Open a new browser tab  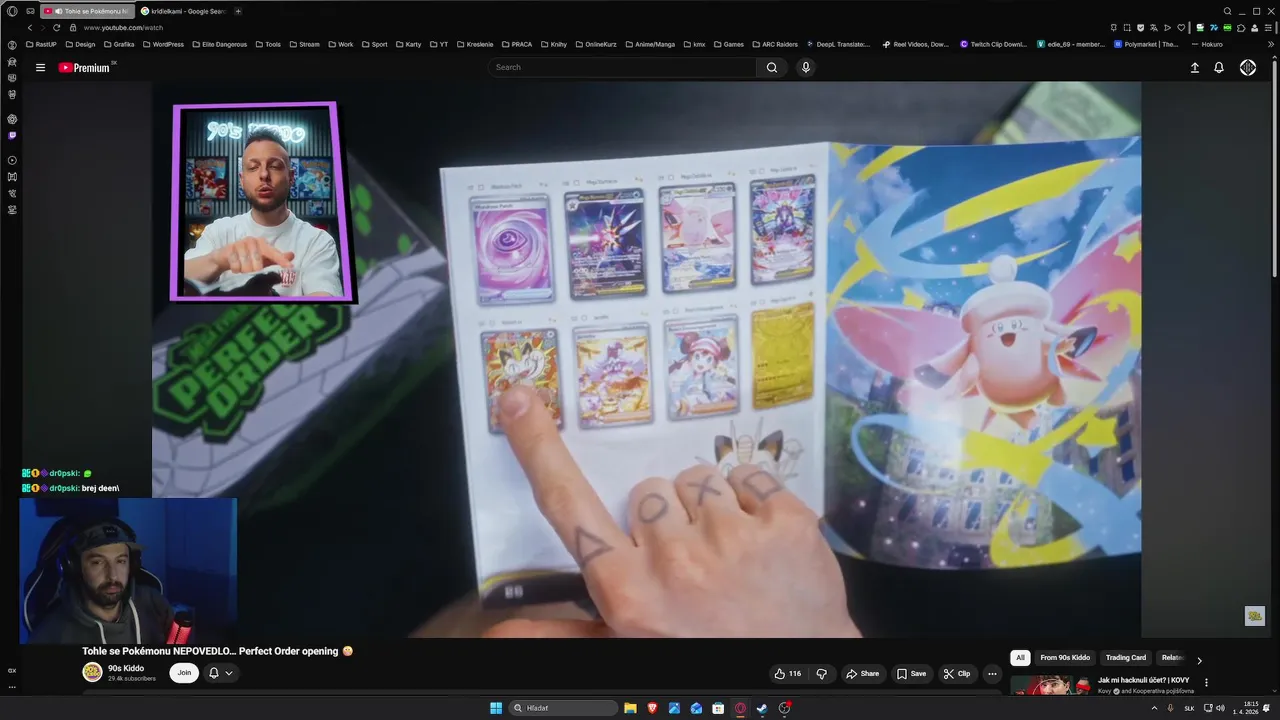(238, 11)
